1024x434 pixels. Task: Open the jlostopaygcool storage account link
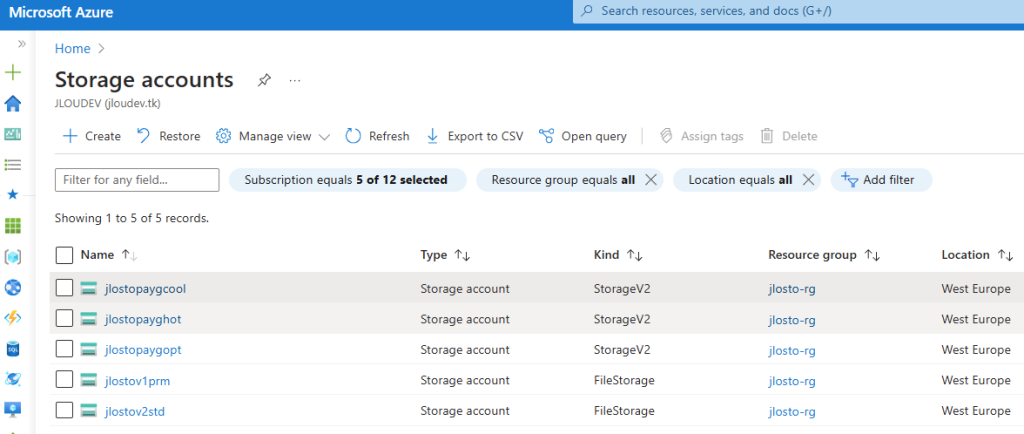coord(145,288)
